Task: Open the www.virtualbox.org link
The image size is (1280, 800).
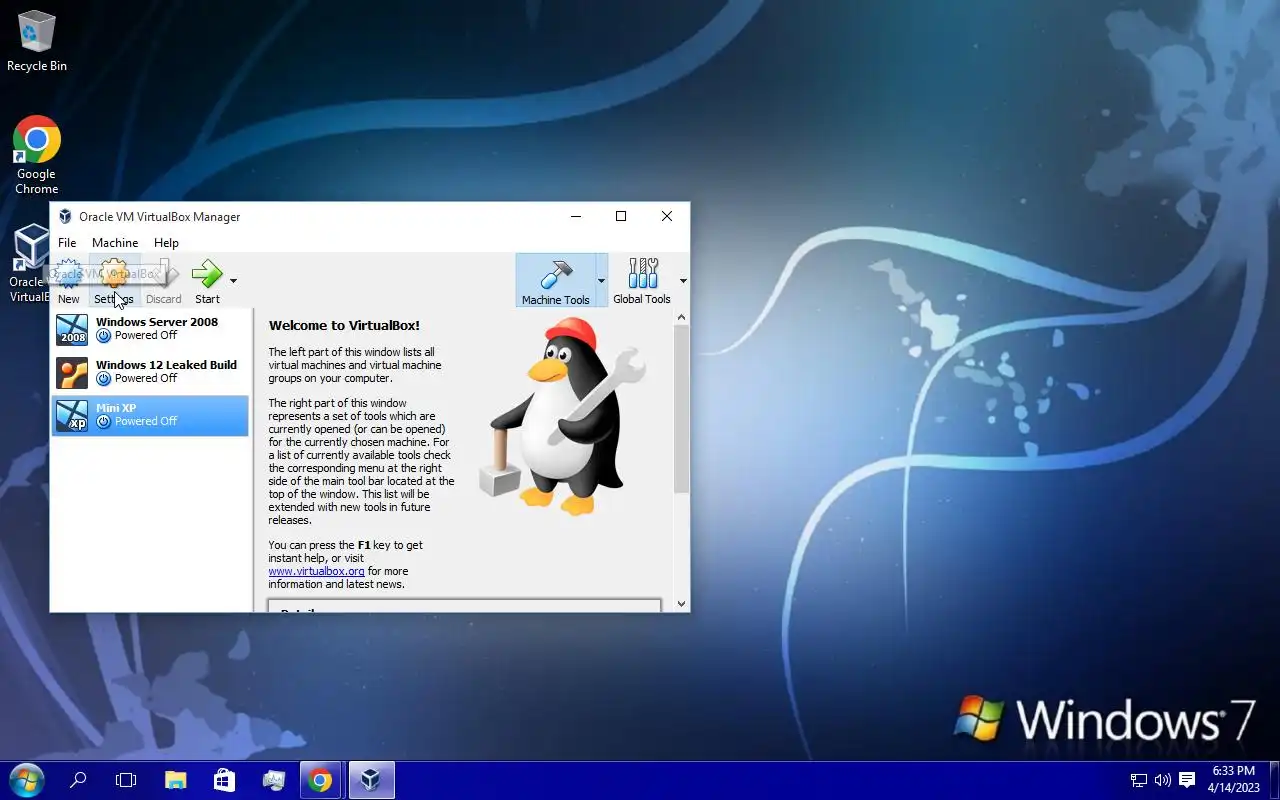Action: [316, 571]
